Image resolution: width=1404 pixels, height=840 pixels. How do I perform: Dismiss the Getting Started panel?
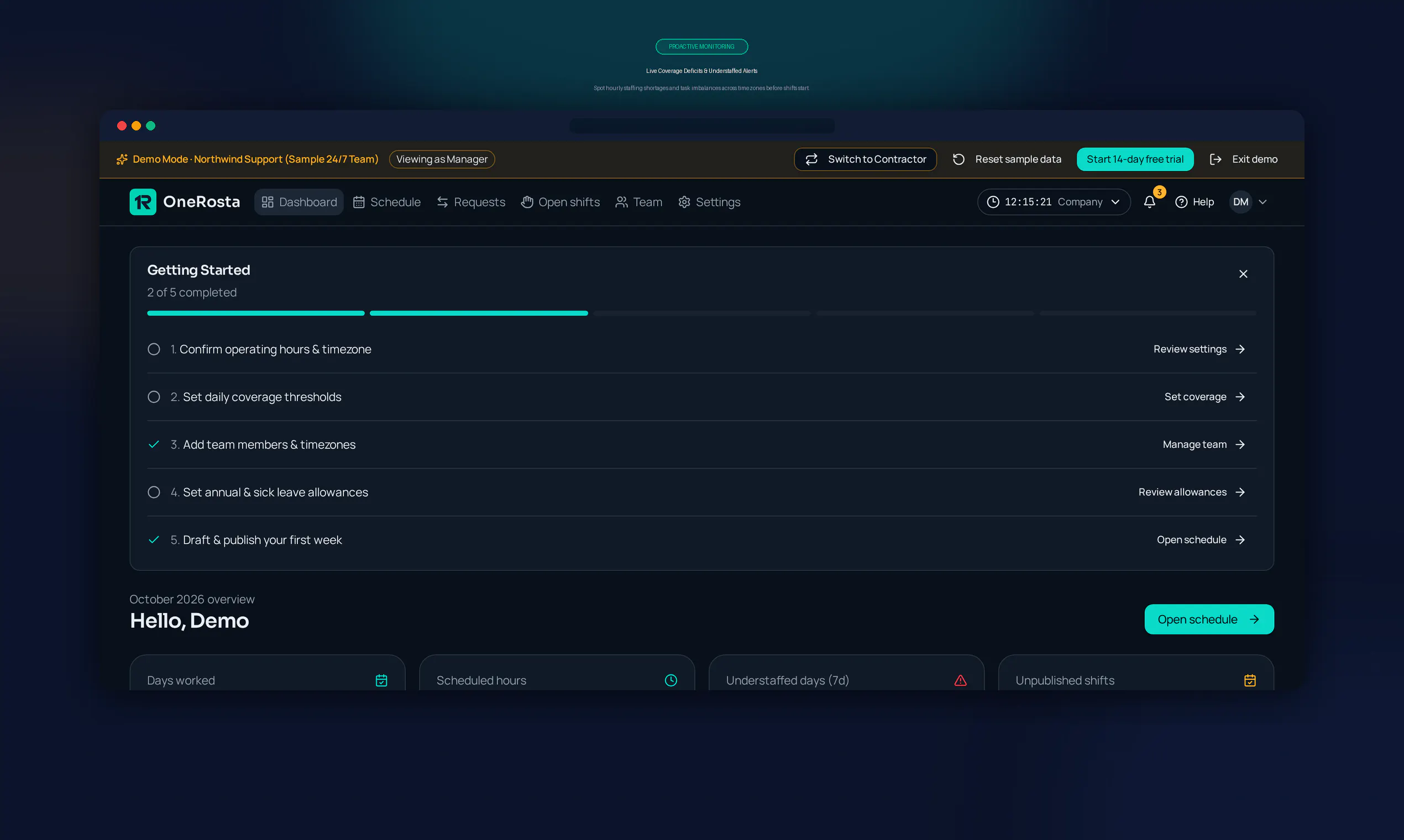click(x=1243, y=274)
